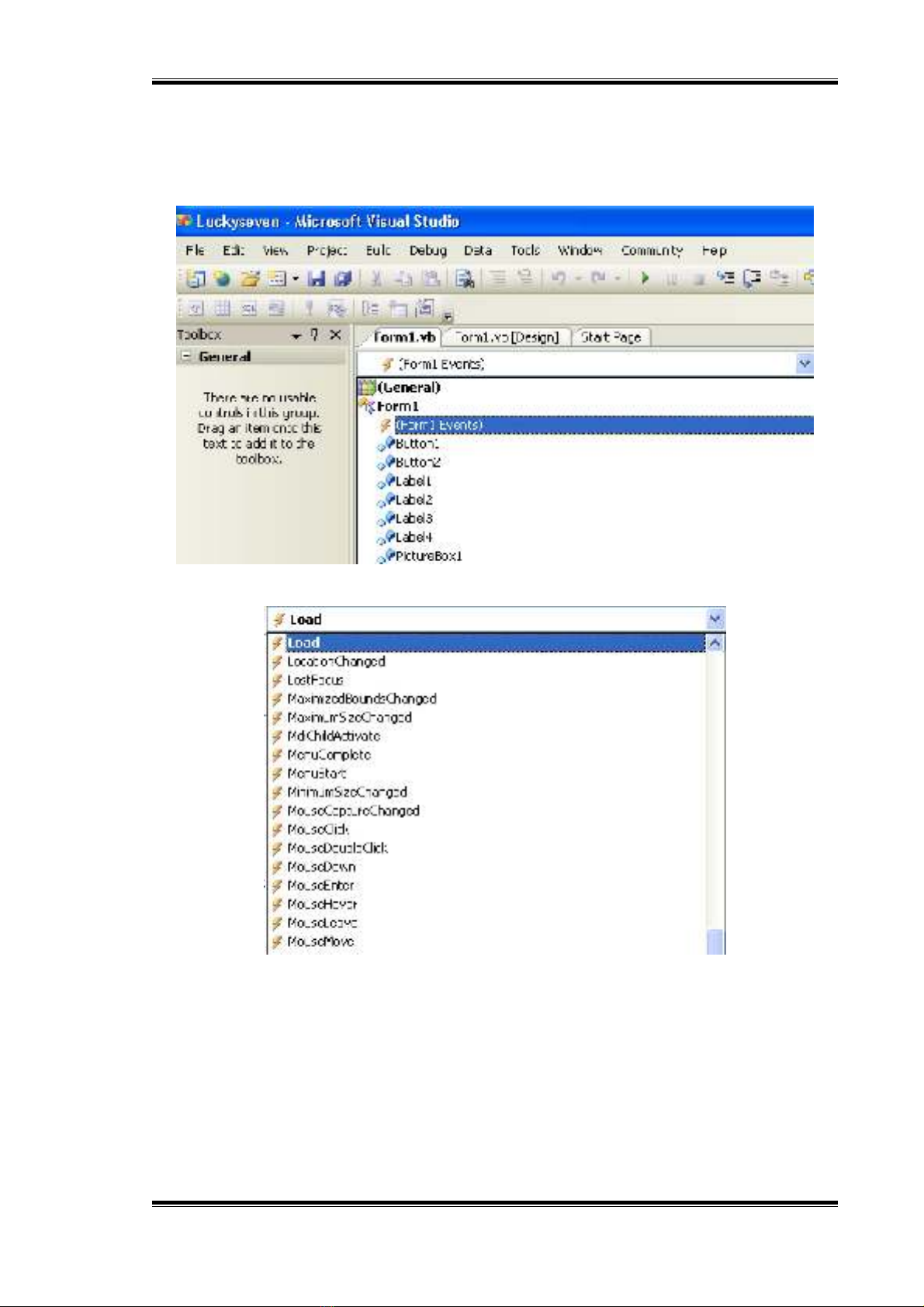The image size is (924, 1307).
Task: Open the Form1 Events class dropdown
Action: tap(805, 364)
